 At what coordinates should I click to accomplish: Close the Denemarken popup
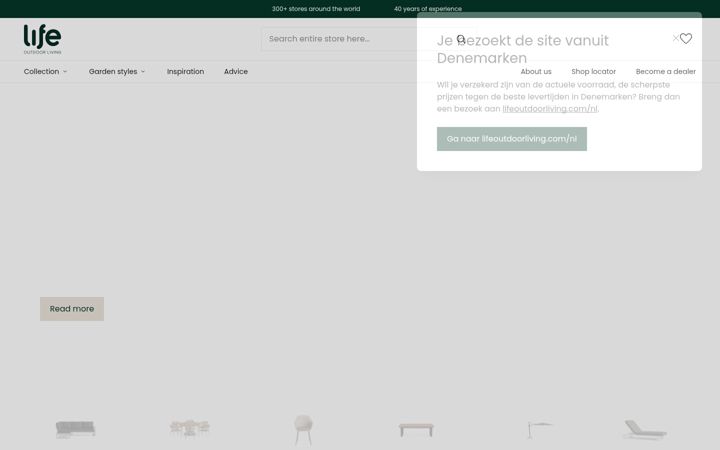tap(675, 38)
